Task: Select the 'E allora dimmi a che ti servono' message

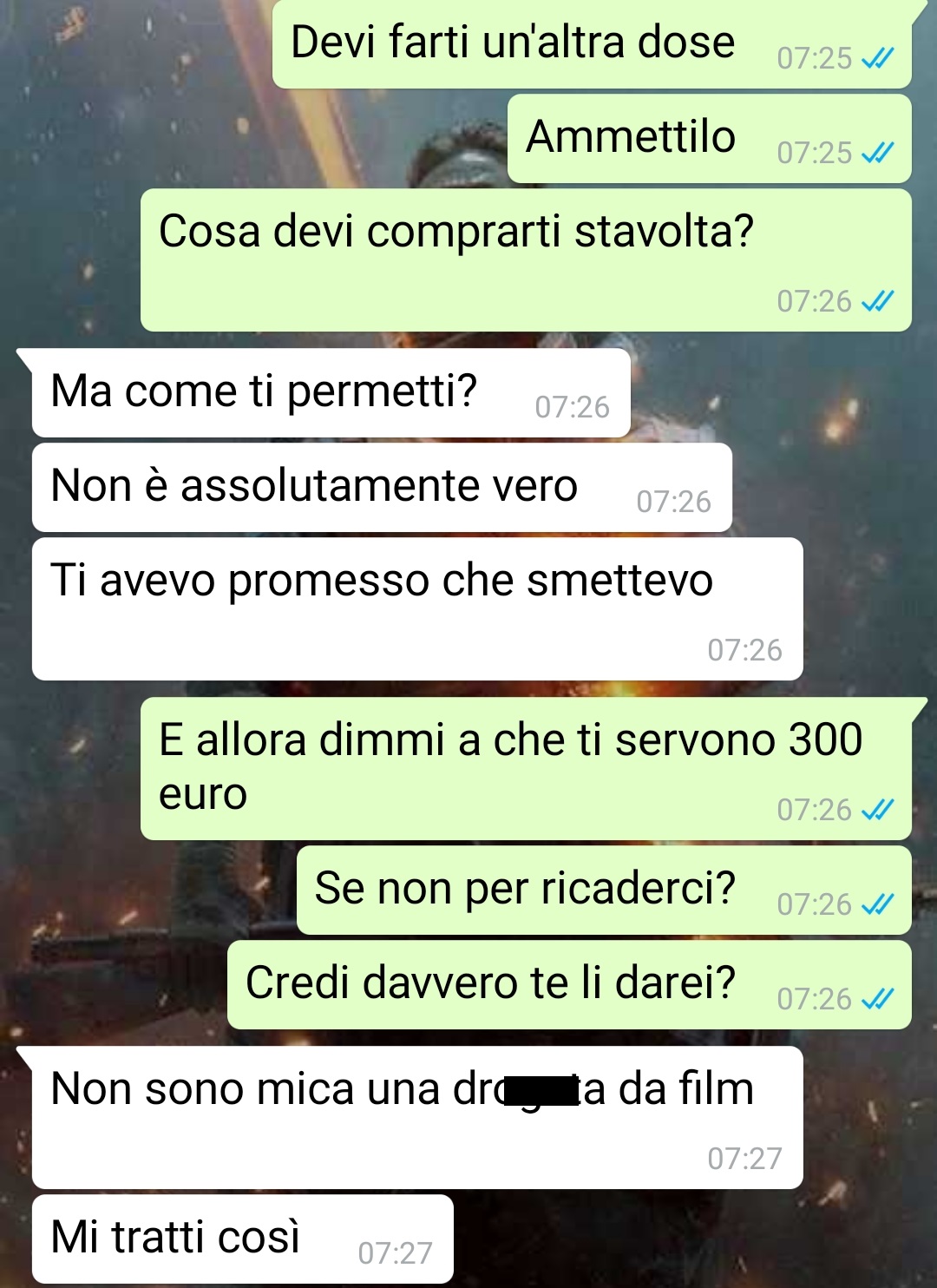Action: pyautogui.click(x=526, y=769)
